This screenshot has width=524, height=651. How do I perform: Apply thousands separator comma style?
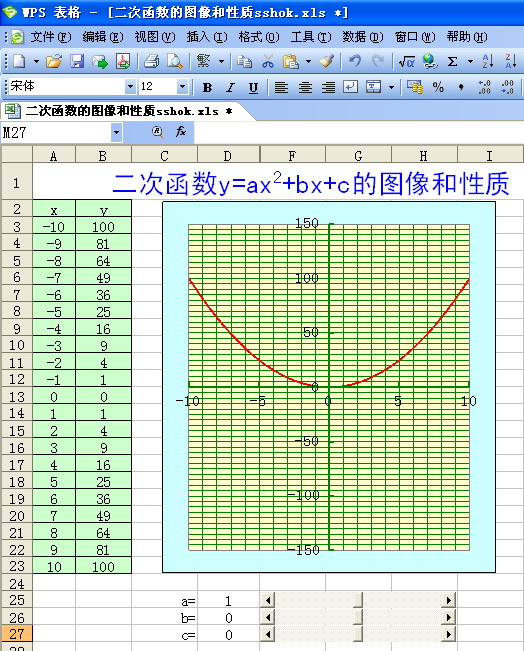[461, 87]
